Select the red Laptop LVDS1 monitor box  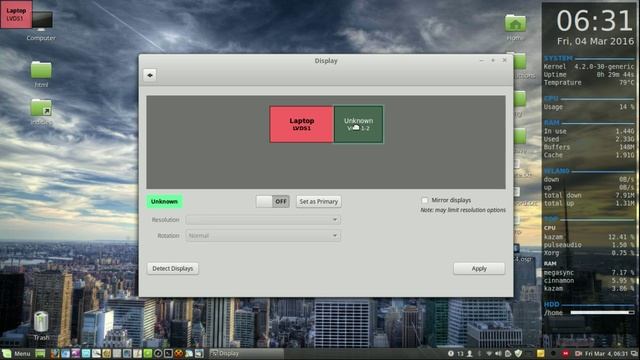[x=302, y=124]
